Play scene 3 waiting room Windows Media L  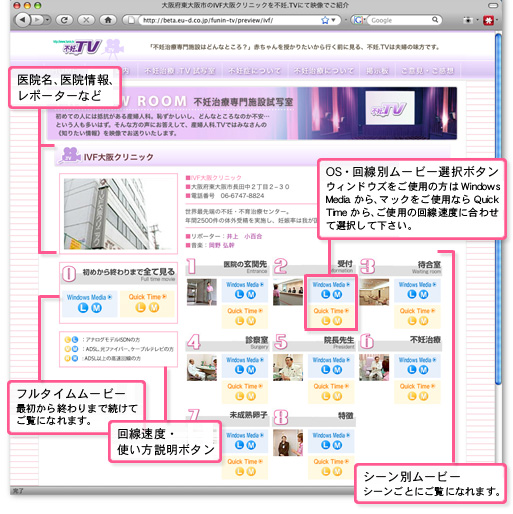pyautogui.click(x=412, y=294)
